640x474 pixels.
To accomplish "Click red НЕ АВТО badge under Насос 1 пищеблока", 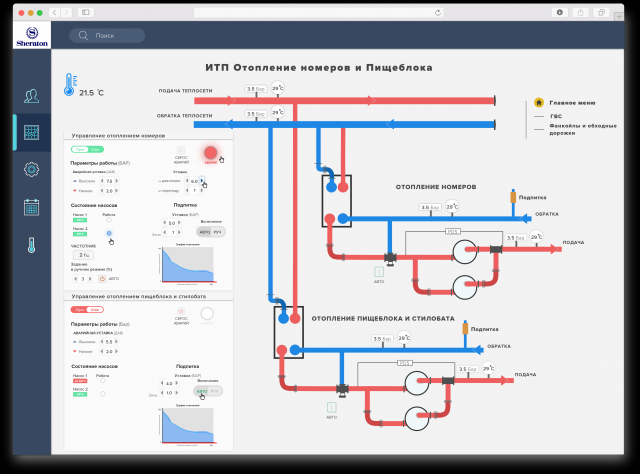I will click(80, 381).
